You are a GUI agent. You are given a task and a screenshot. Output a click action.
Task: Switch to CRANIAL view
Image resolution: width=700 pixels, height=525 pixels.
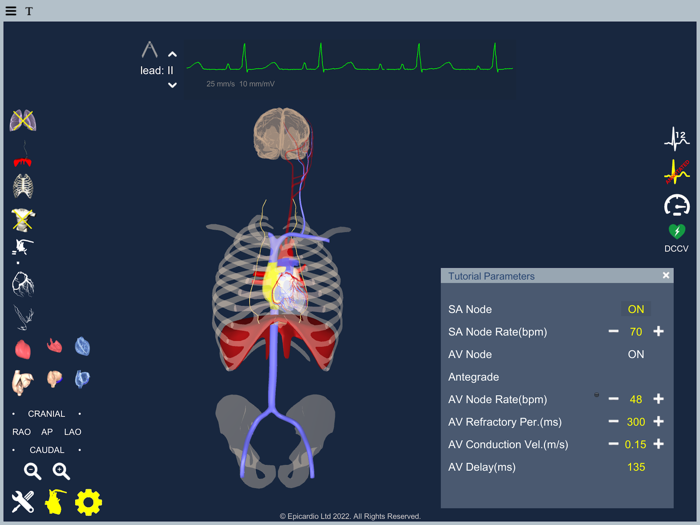(x=46, y=414)
